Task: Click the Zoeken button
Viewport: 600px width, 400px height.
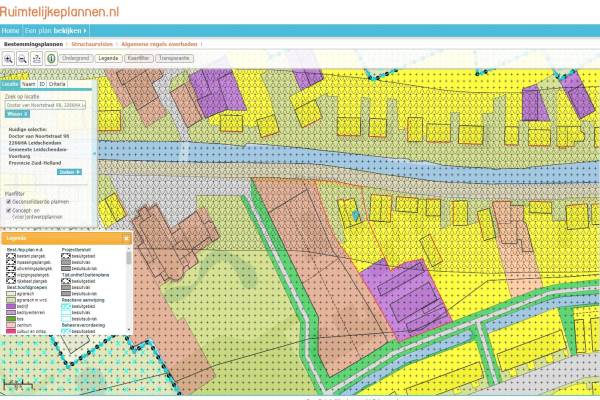Action: pyautogui.click(x=68, y=172)
